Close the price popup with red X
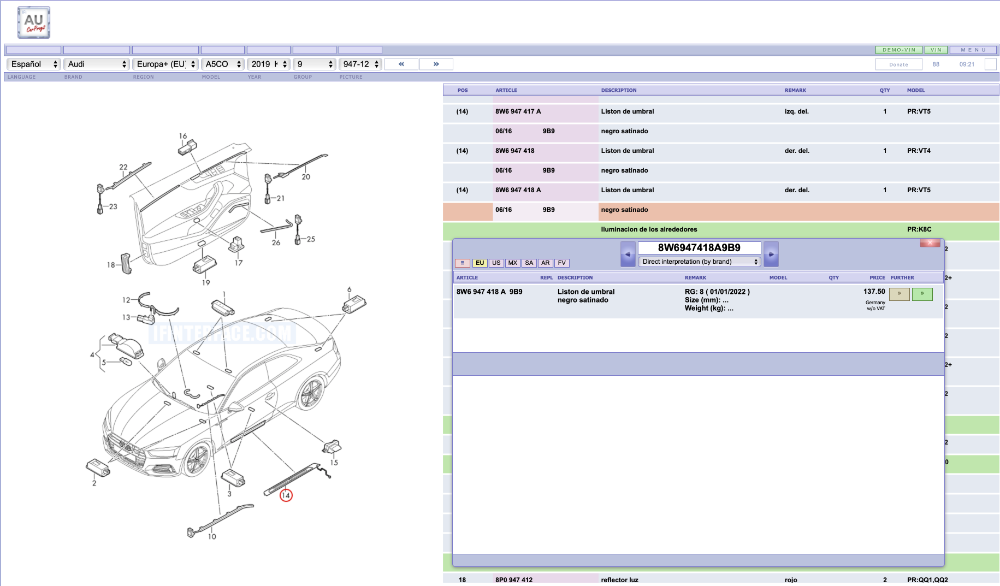This screenshot has height=586, width=1000. click(930, 243)
